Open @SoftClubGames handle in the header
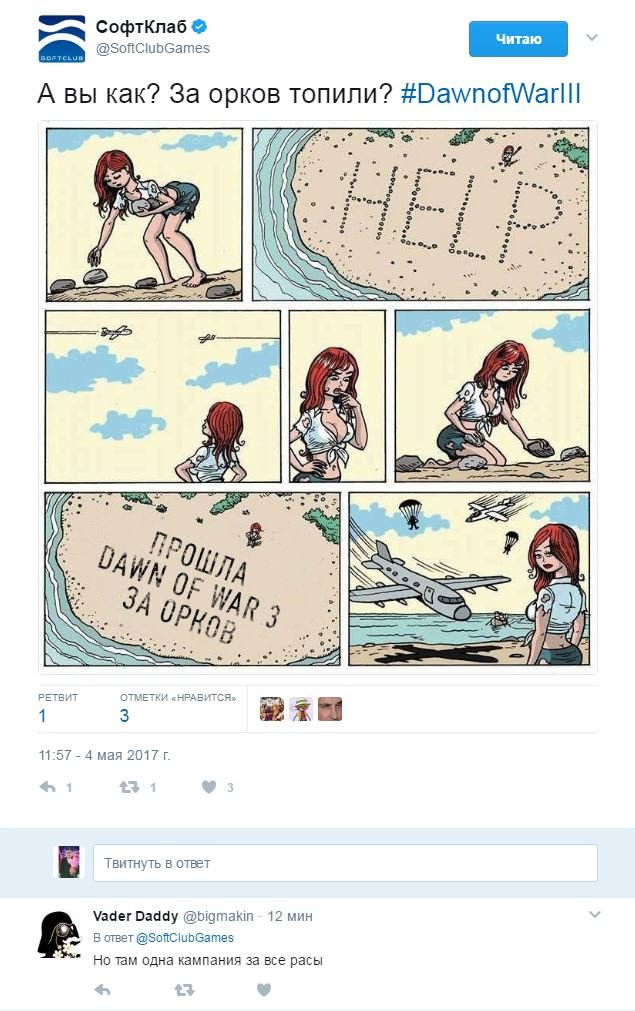 point(153,48)
